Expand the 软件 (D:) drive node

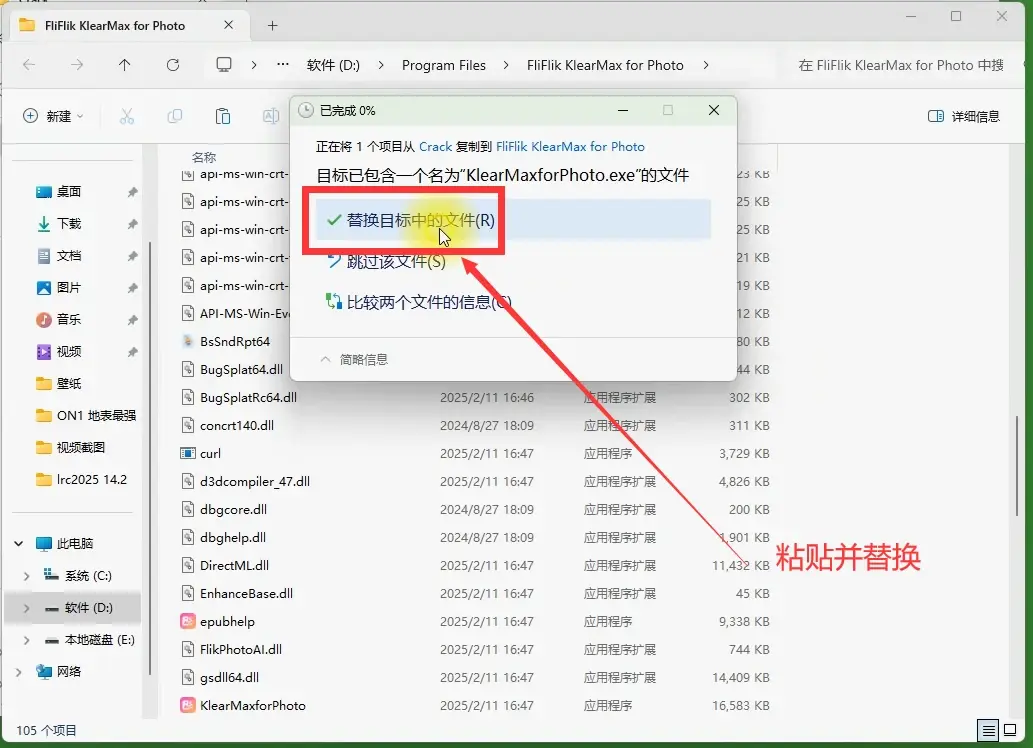(26, 608)
